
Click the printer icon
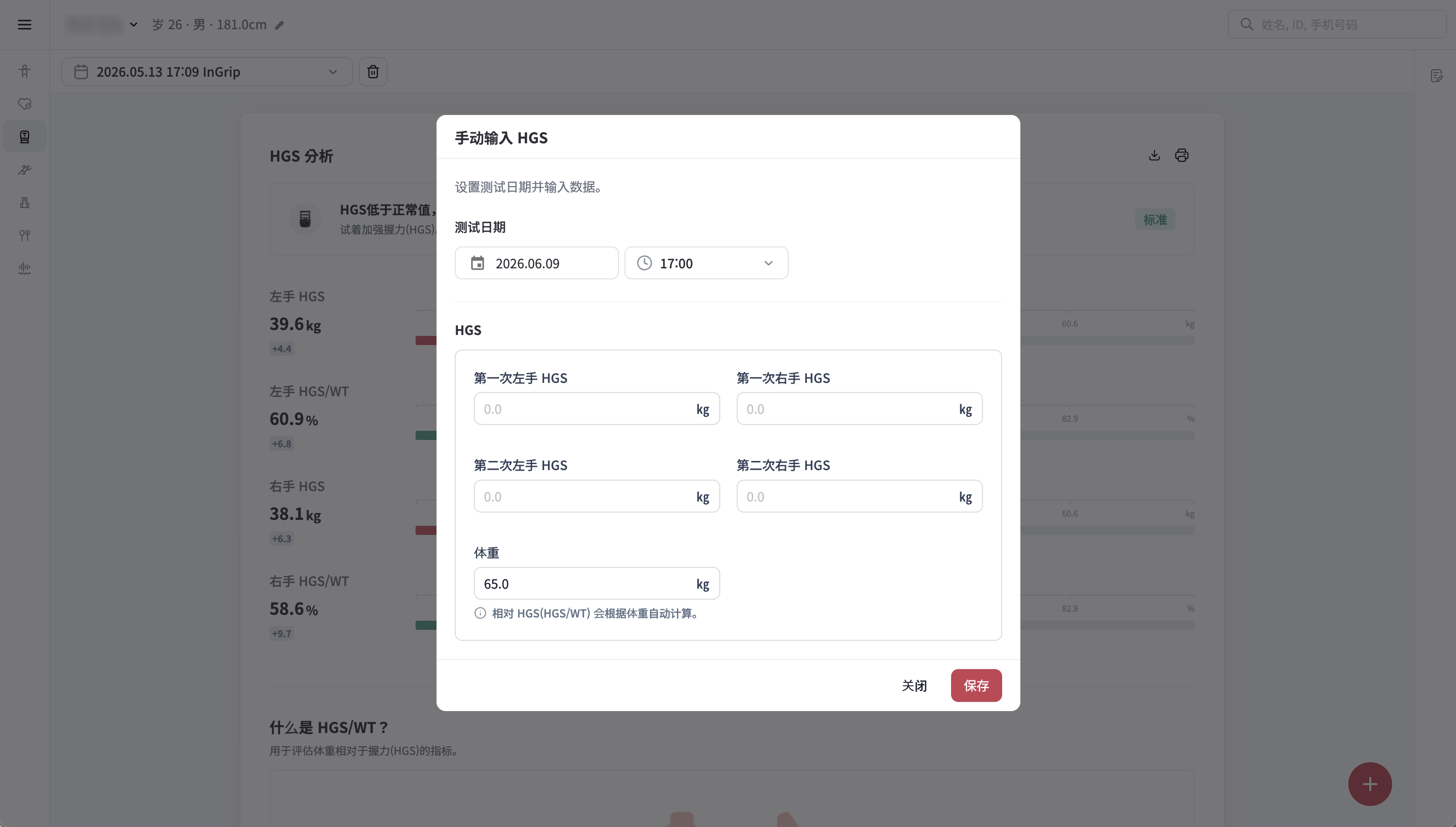pos(1182,155)
